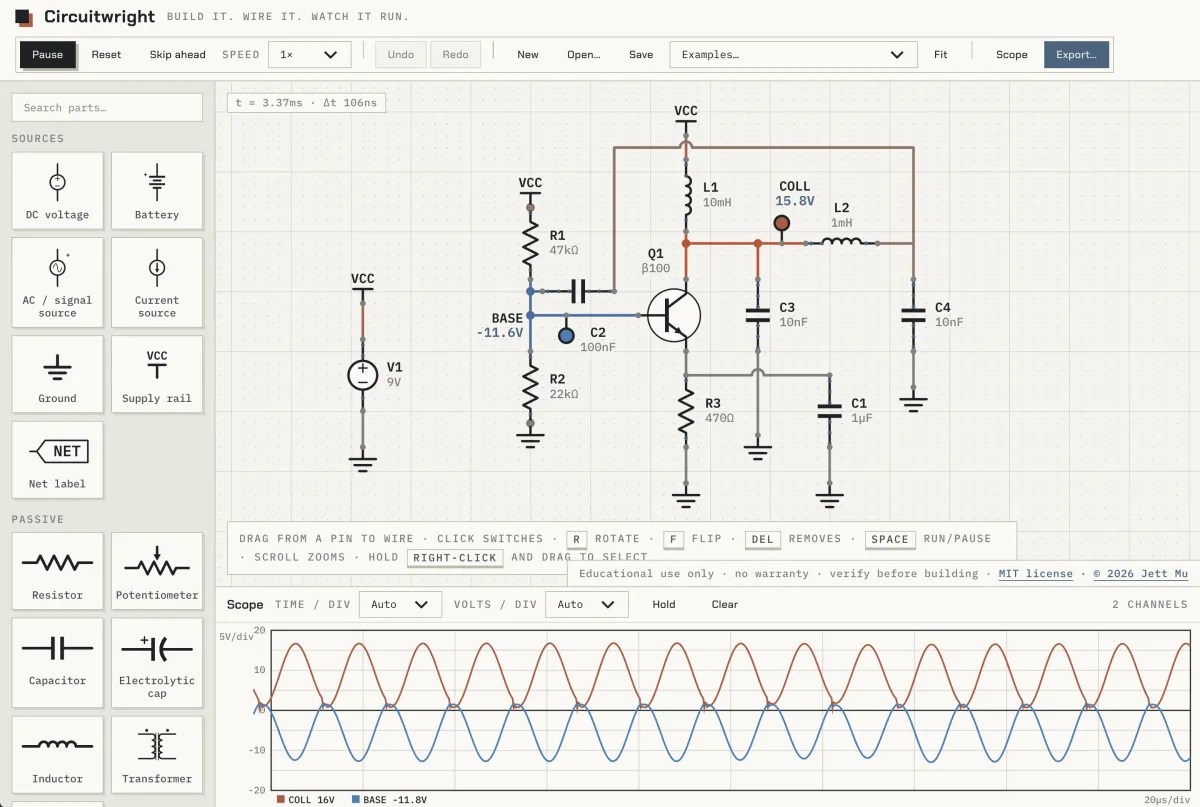The height and width of the screenshot is (807, 1200).
Task: Select the Net label part
Action: click(x=57, y=460)
